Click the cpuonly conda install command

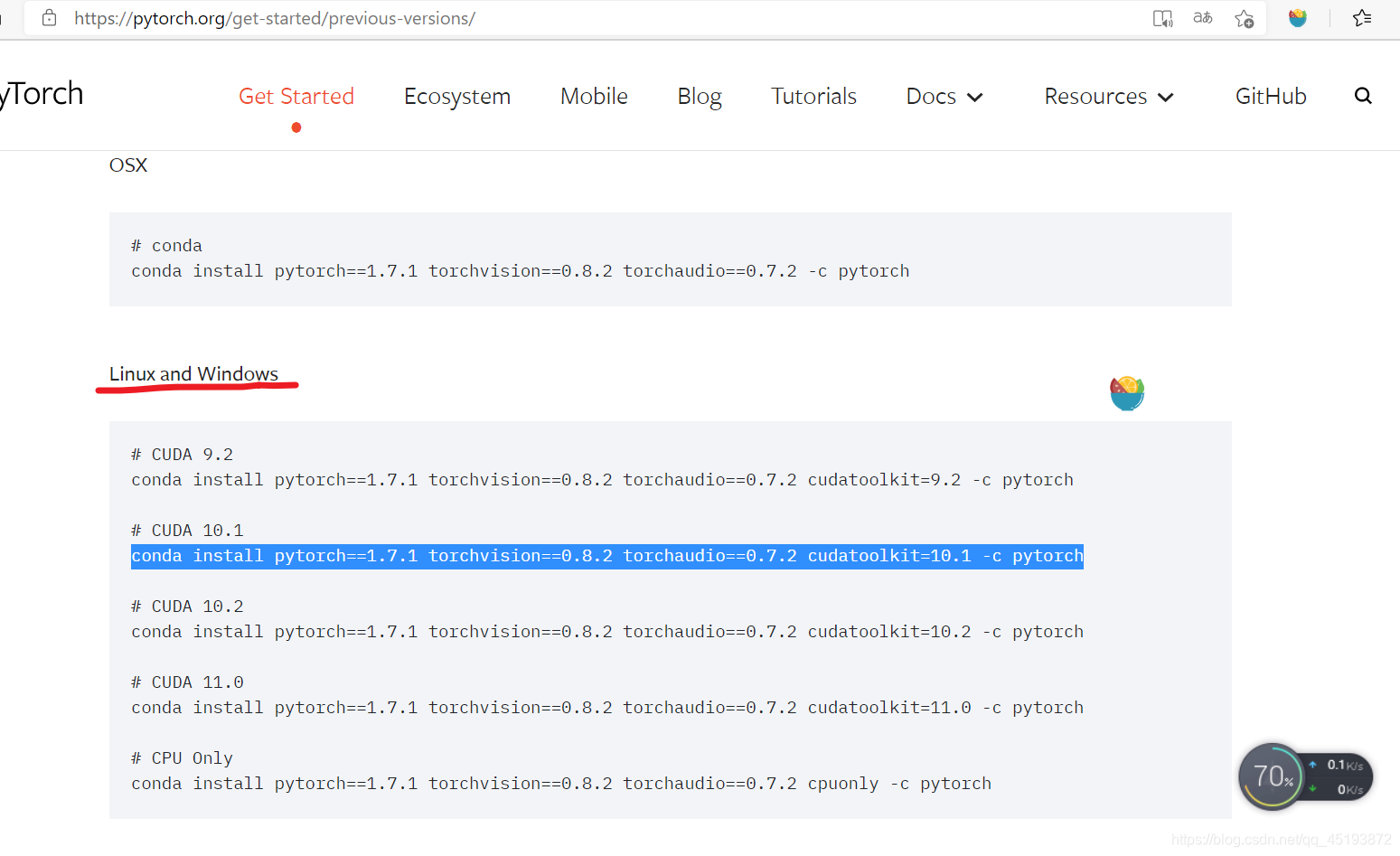tap(561, 784)
